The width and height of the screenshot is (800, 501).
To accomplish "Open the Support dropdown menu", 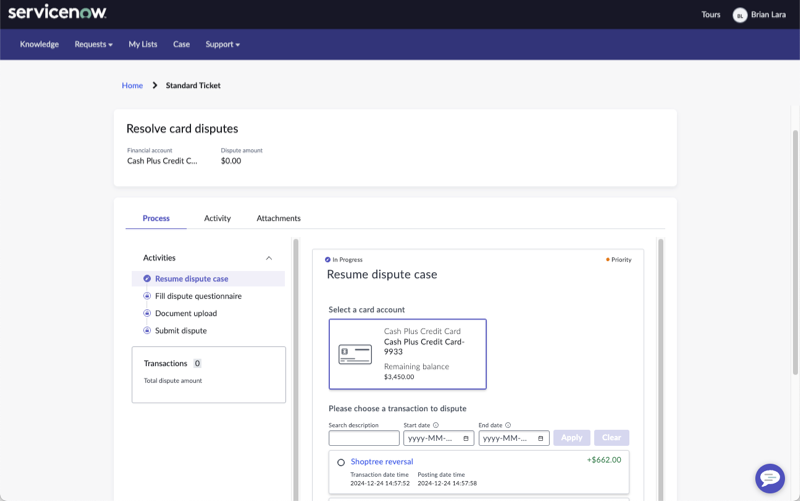I will pos(222,44).
